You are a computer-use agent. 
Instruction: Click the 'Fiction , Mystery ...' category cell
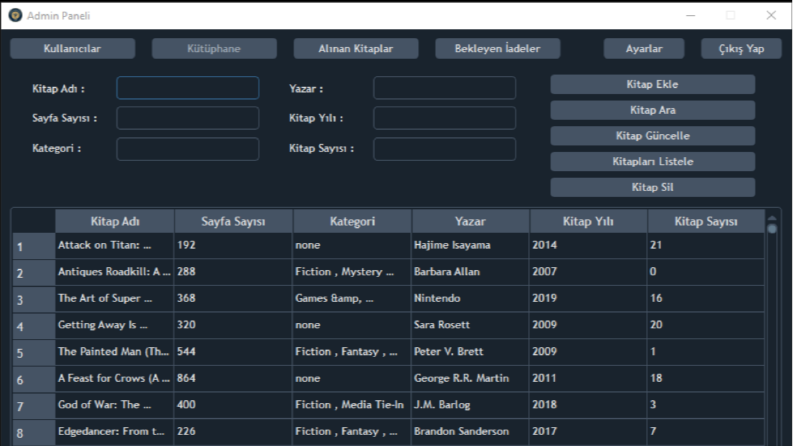coord(352,272)
